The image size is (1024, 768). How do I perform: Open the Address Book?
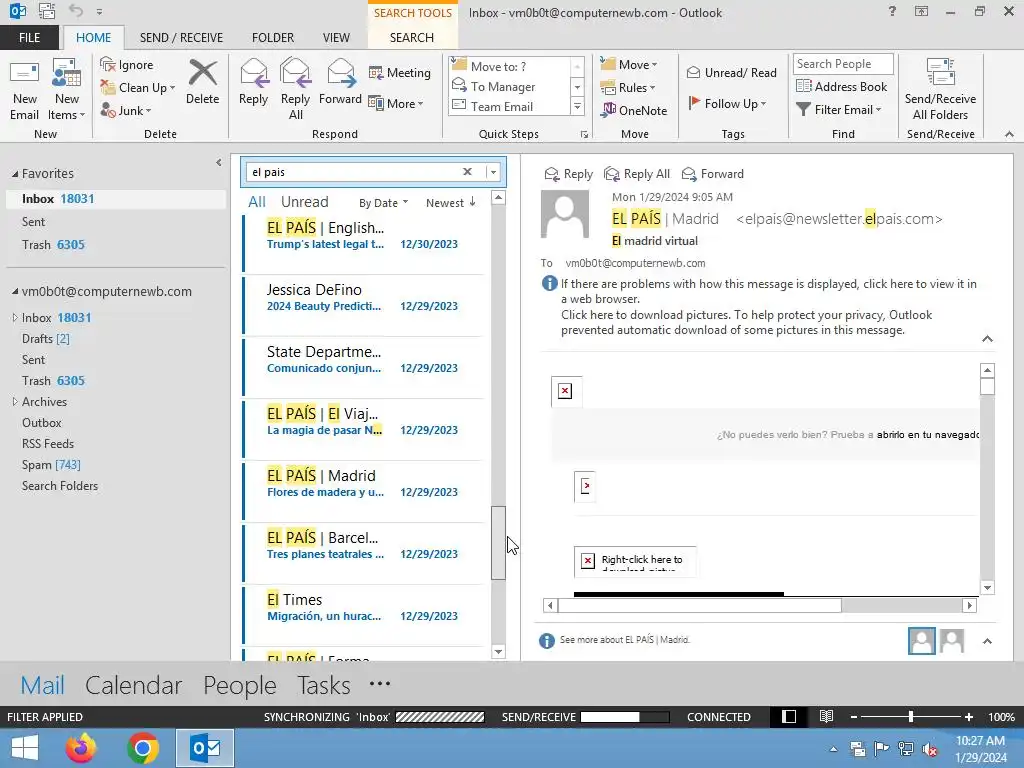[x=842, y=86]
